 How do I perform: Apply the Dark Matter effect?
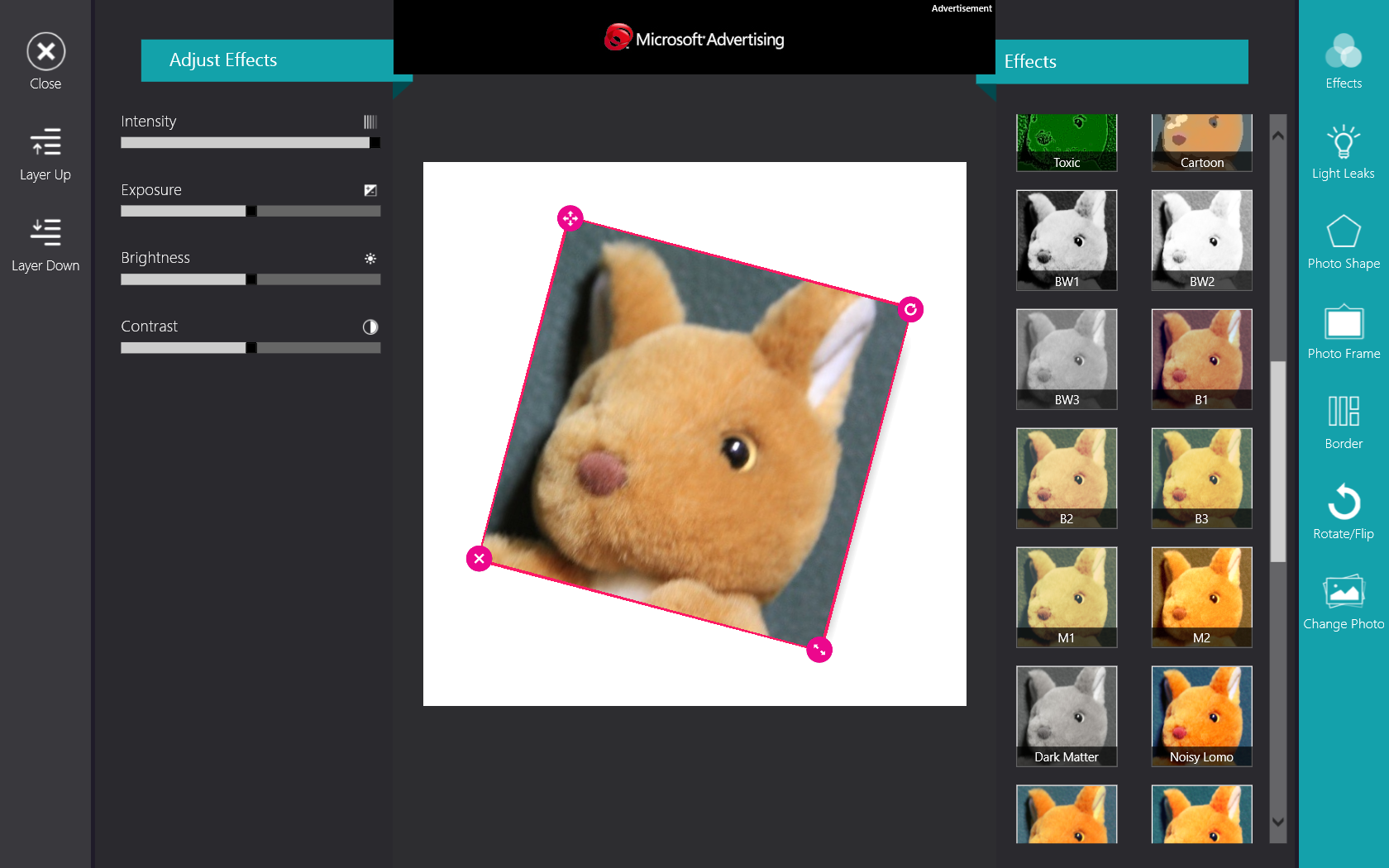[x=1067, y=717]
